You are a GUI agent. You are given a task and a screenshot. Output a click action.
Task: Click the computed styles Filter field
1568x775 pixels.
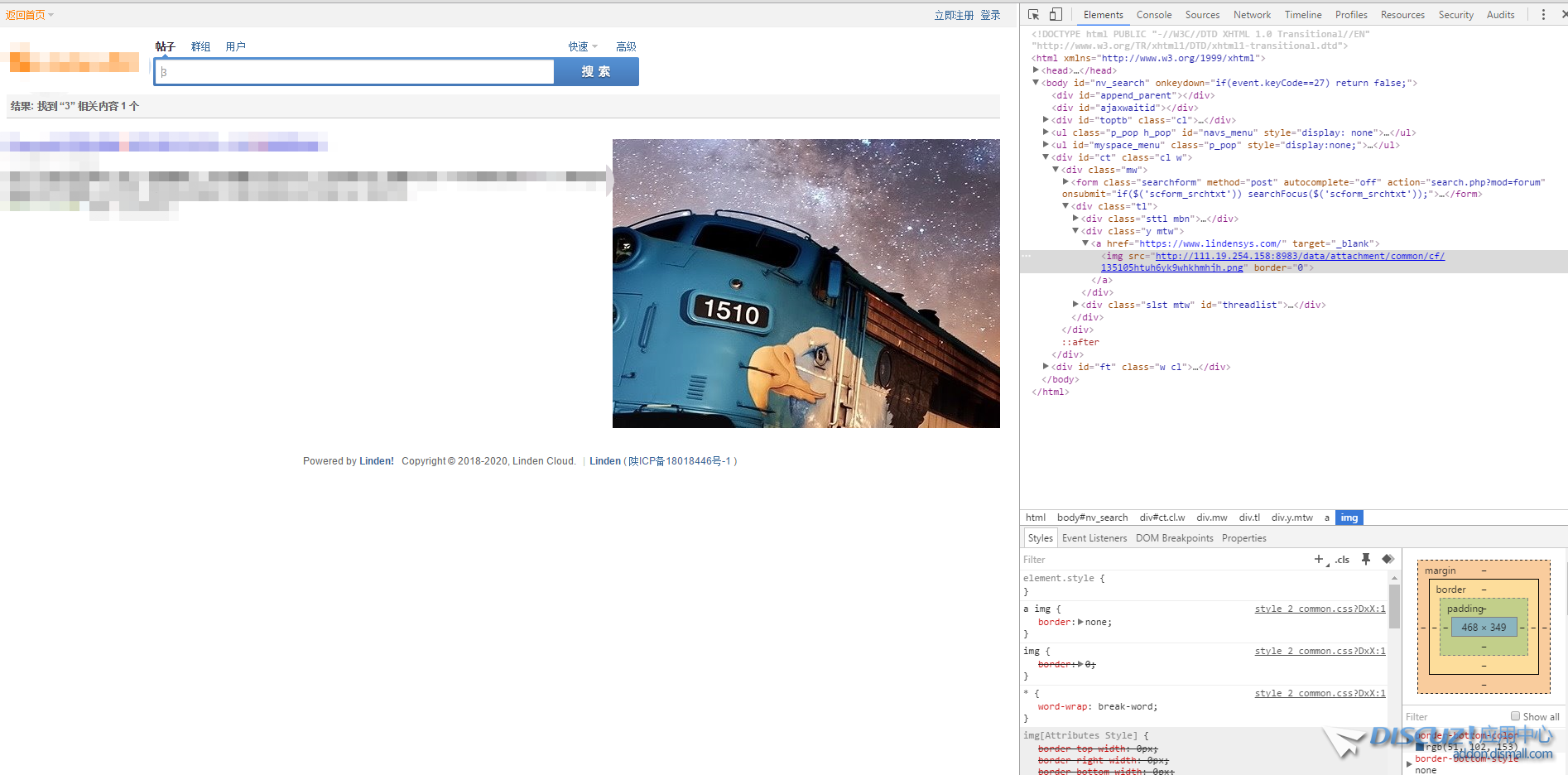tap(1453, 717)
